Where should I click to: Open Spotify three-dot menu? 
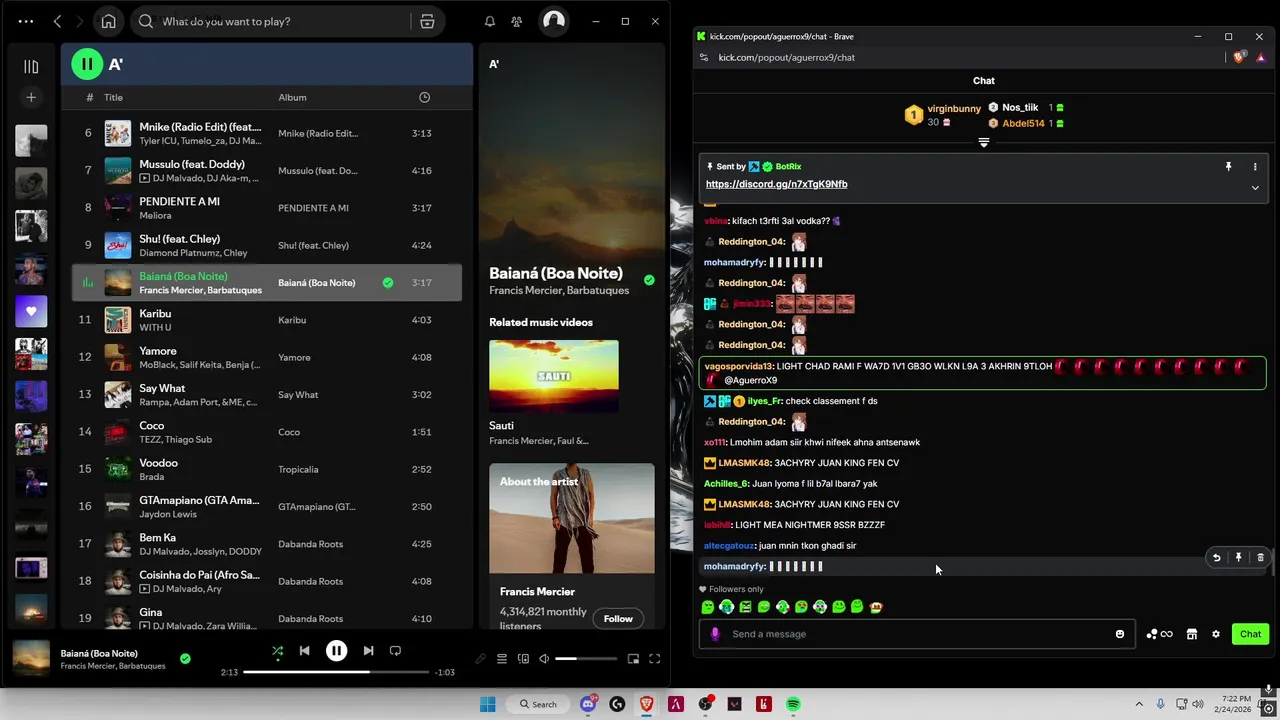pyautogui.click(x=25, y=21)
